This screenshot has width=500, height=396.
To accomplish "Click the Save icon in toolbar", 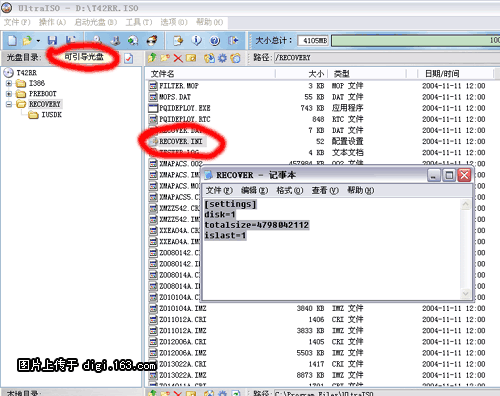I will [x=52, y=40].
